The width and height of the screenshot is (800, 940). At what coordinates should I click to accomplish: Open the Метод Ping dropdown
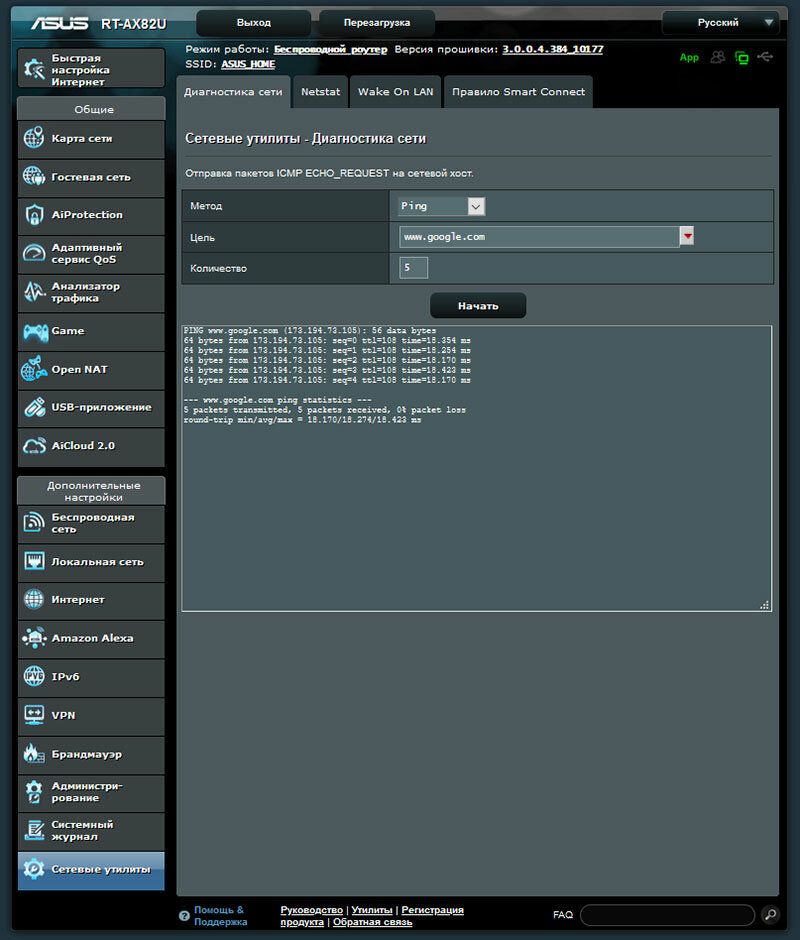pos(442,206)
